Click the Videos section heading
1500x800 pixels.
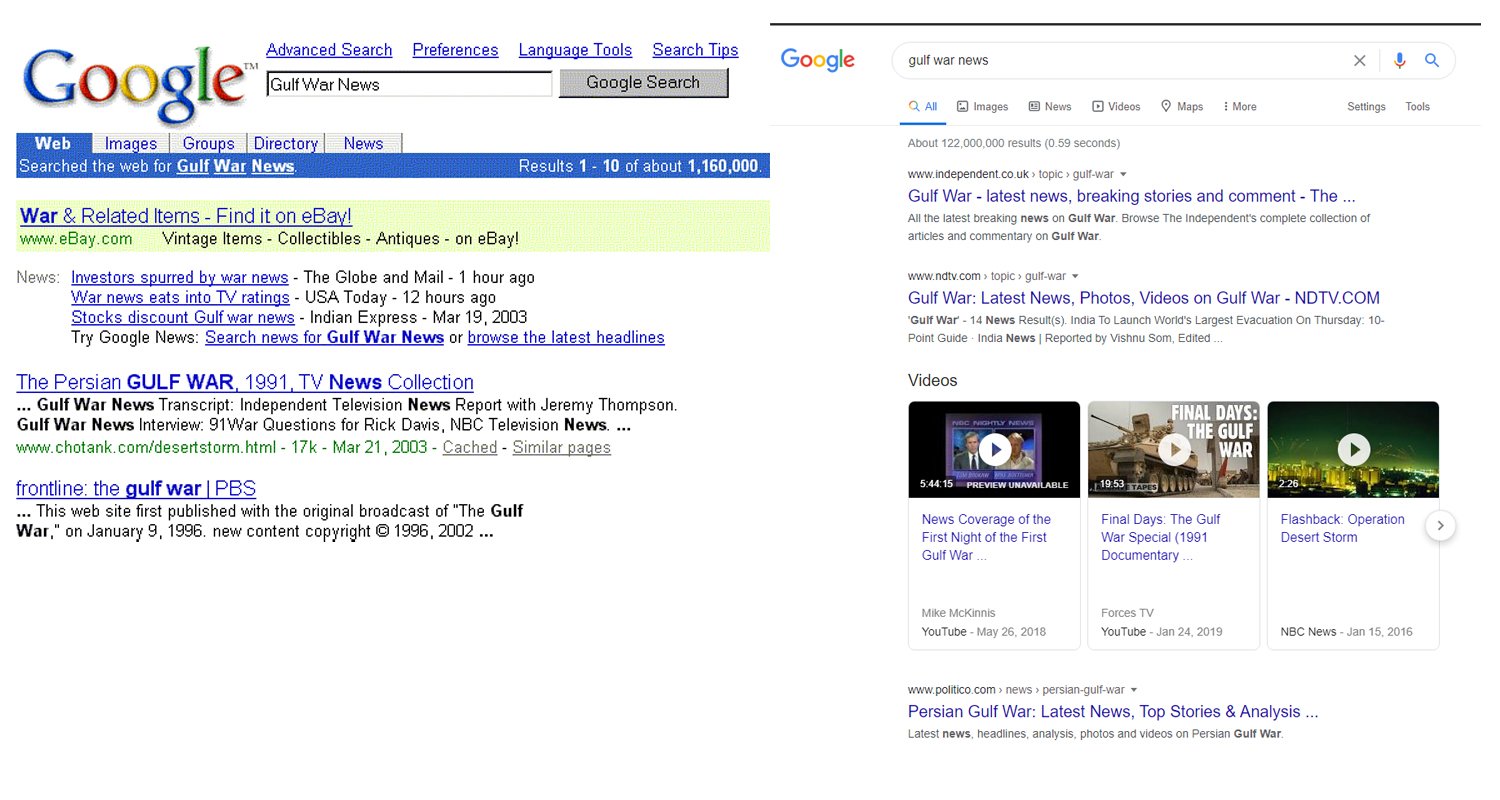coord(933,381)
